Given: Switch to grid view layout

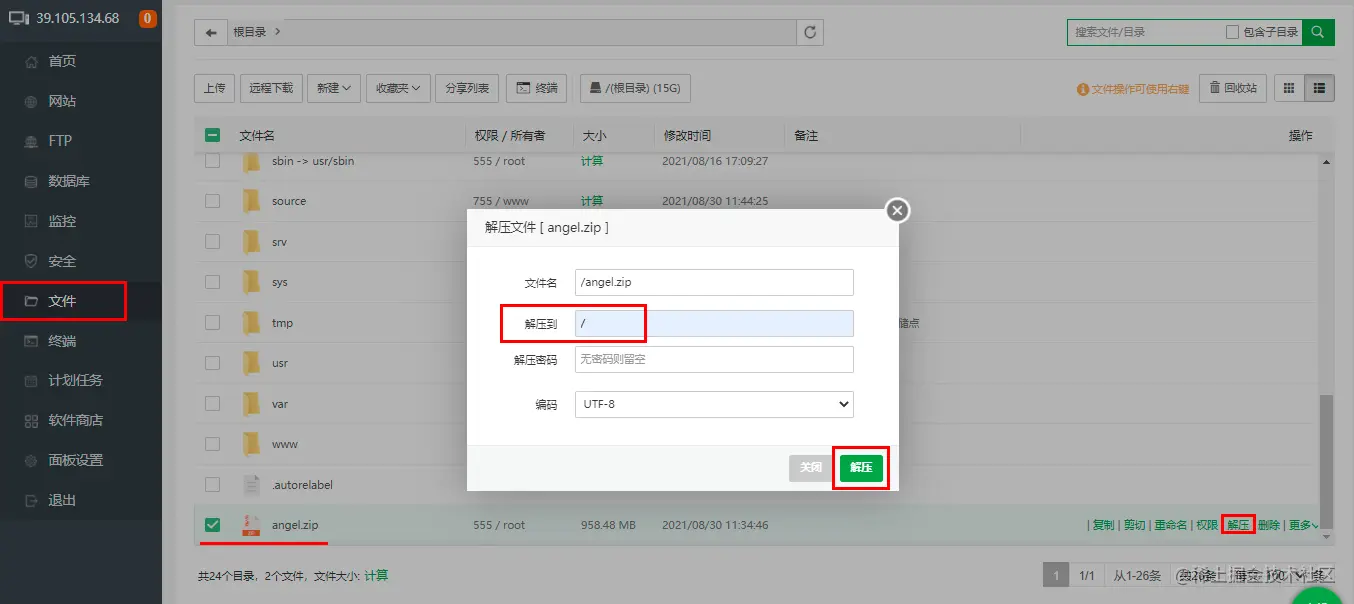Looking at the screenshot, I should pos(1288,87).
